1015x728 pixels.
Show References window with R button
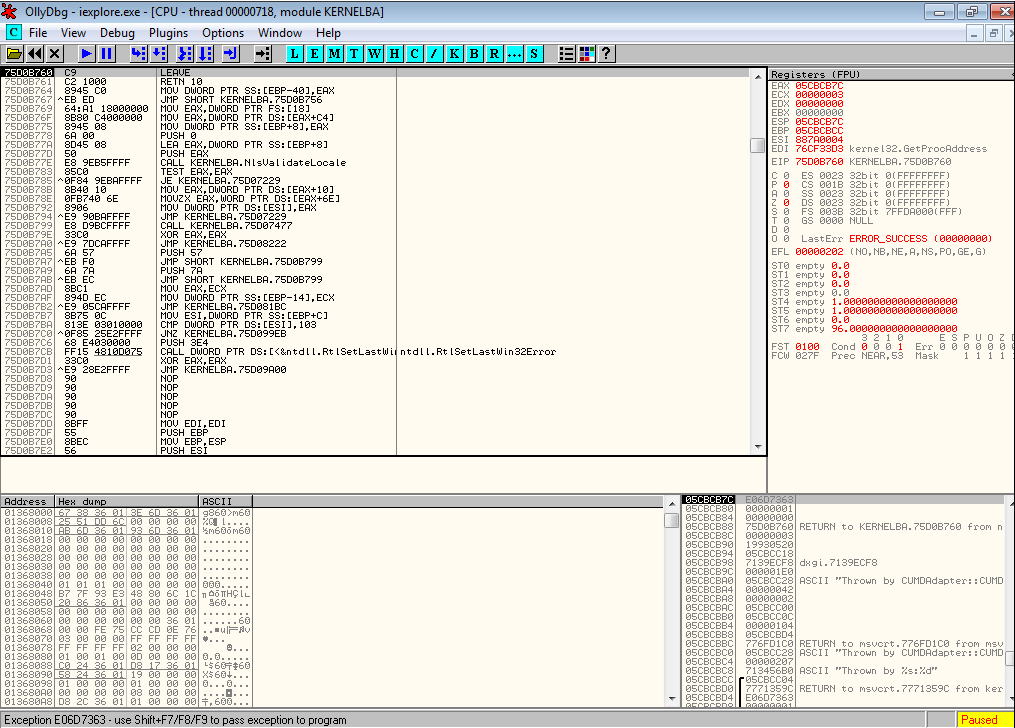pyautogui.click(x=494, y=54)
